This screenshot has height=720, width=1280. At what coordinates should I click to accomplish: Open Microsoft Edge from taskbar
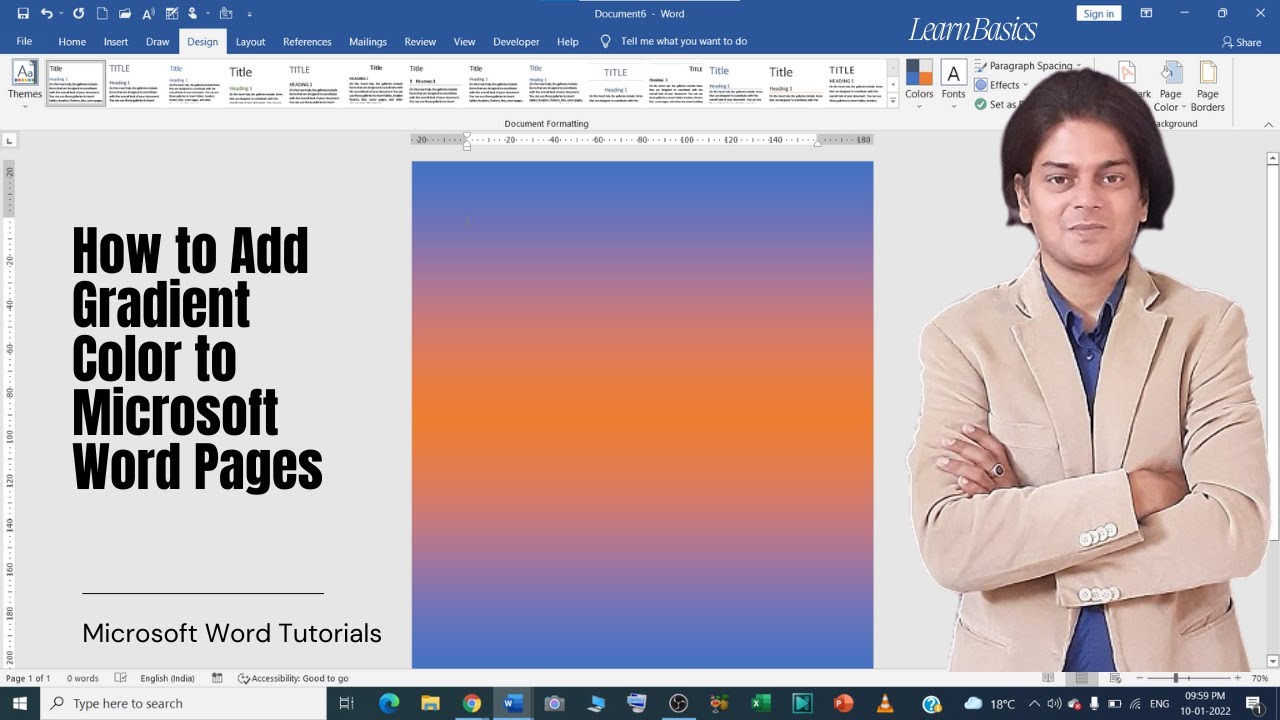coord(388,703)
